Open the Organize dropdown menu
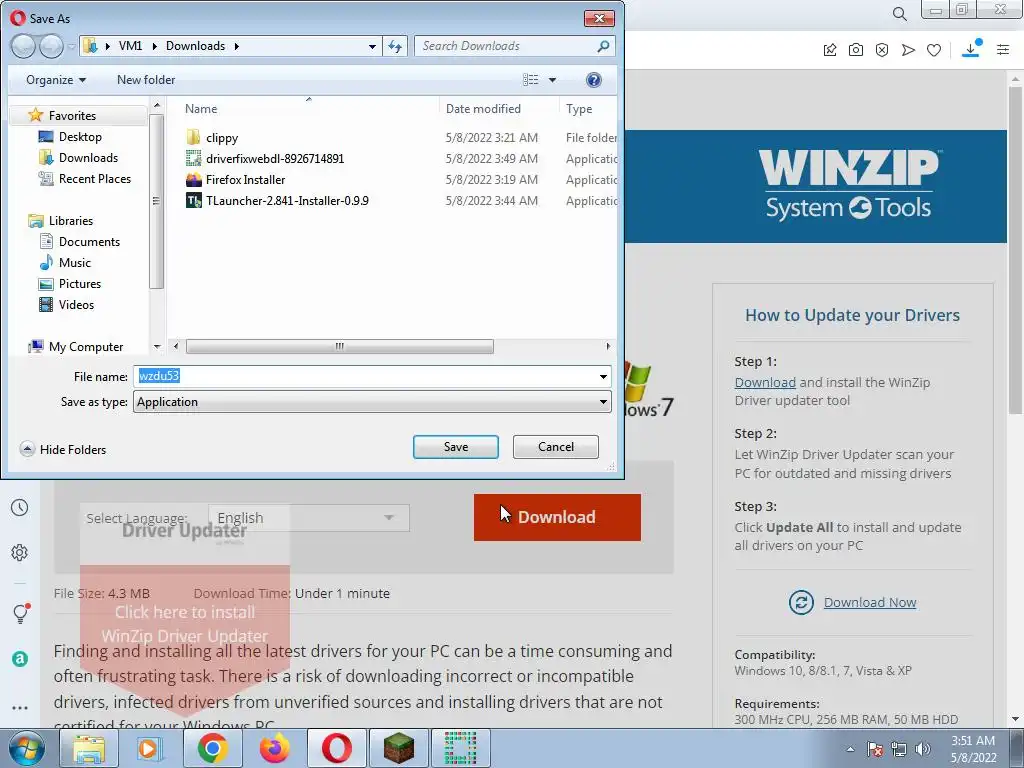Viewport: 1024px width, 768px height. click(x=56, y=80)
